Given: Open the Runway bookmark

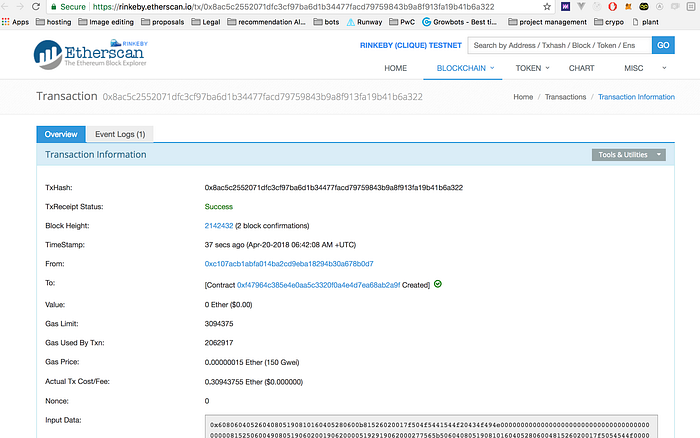Looking at the screenshot, I should 364,22.
